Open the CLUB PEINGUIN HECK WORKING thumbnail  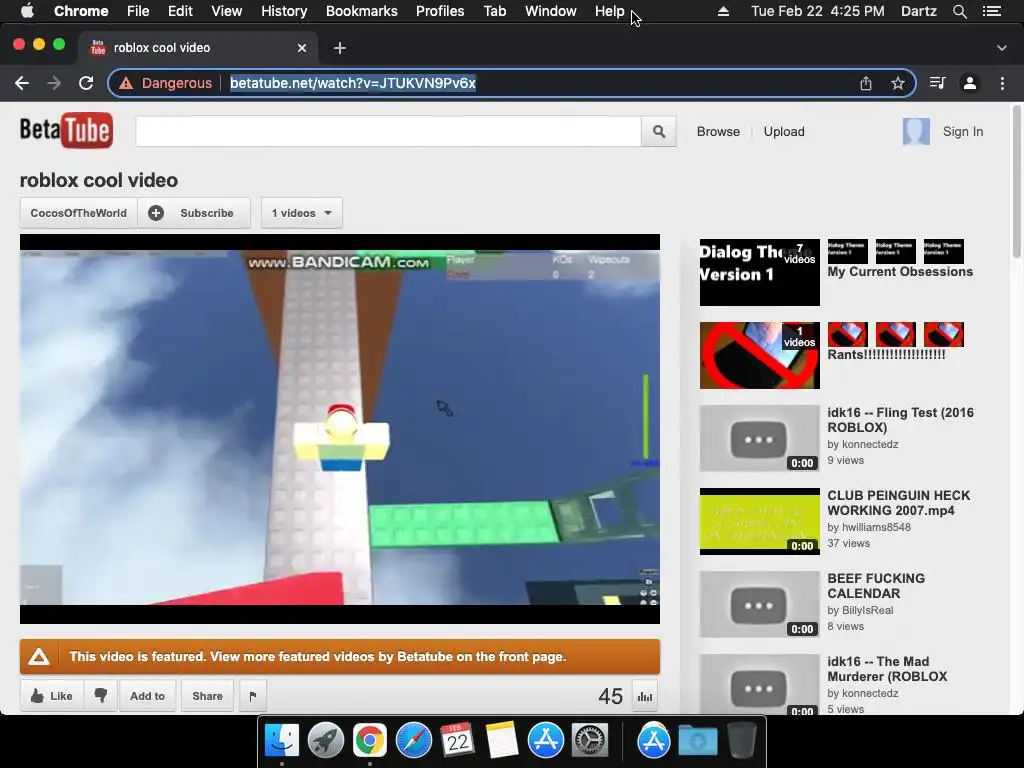(760, 521)
